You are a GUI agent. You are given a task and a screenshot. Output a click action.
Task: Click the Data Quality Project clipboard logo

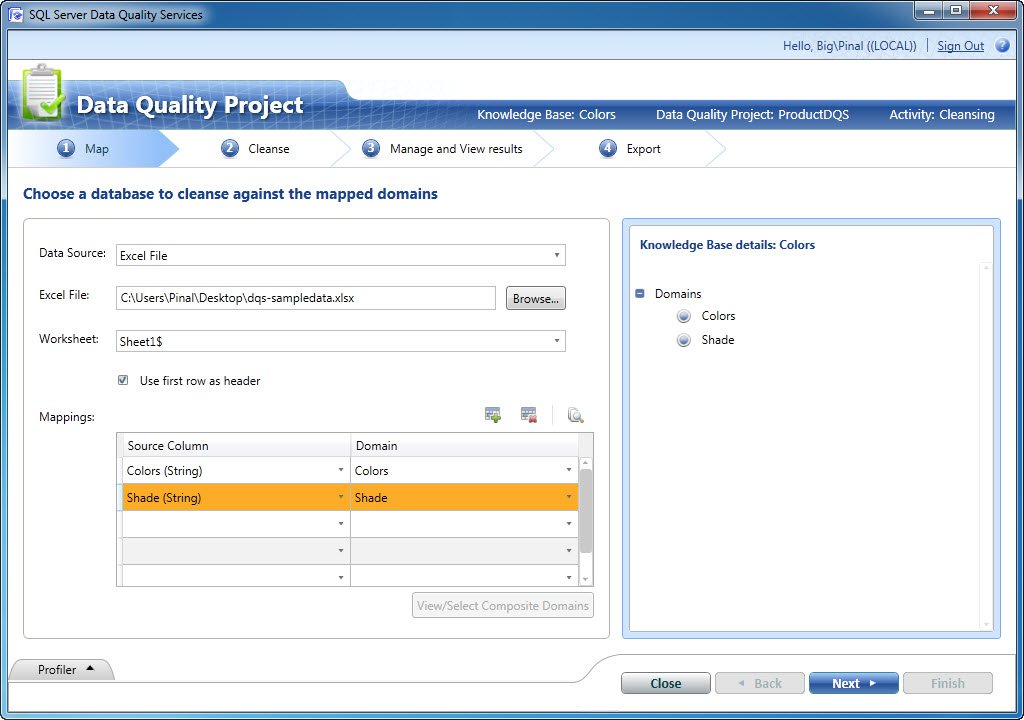[43, 93]
